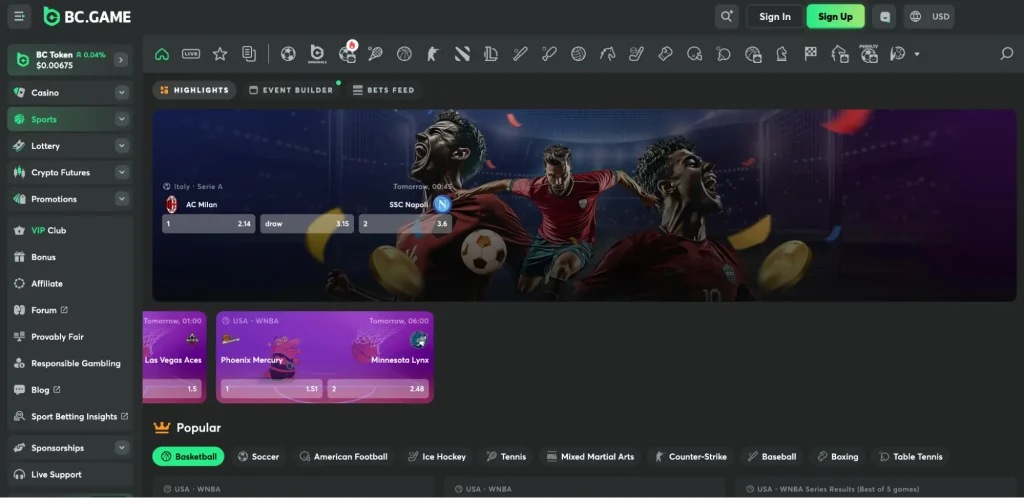Select the racing checkered flag icon
Screen dimensions: 1024x498
pos(812,54)
